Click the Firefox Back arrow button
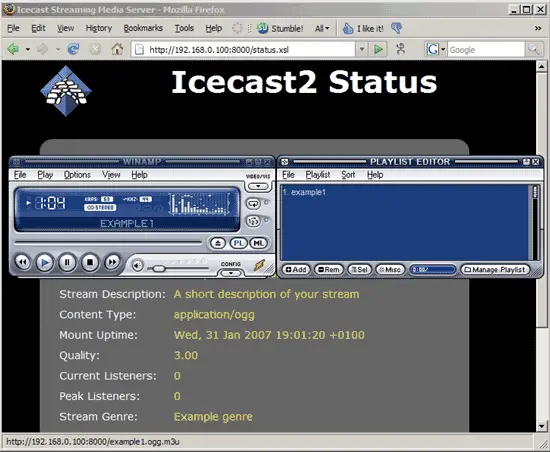 pyautogui.click(x=14, y=49)
